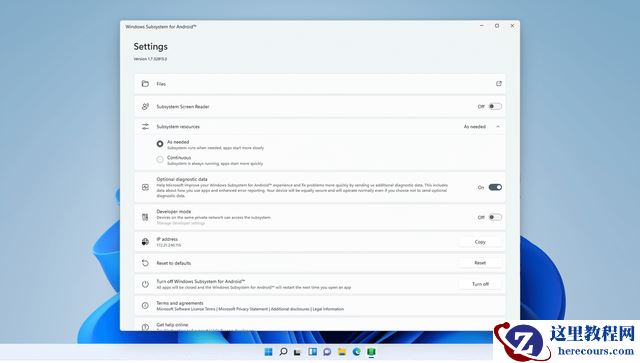Open Manage developer settings link
This screenshot has width=640, height=363.
coord(180,223)
